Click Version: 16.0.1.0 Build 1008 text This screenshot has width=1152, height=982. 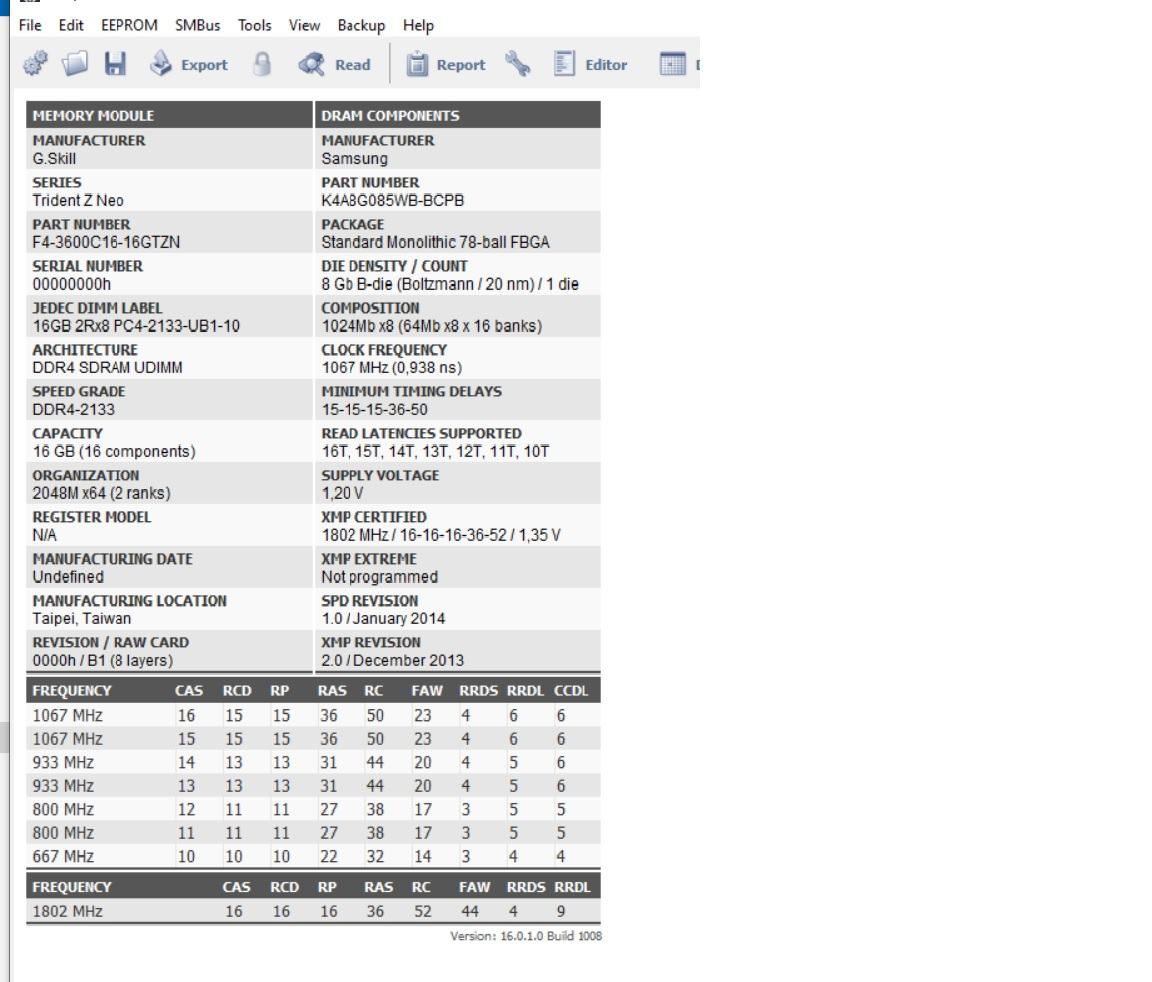(526, 936)
